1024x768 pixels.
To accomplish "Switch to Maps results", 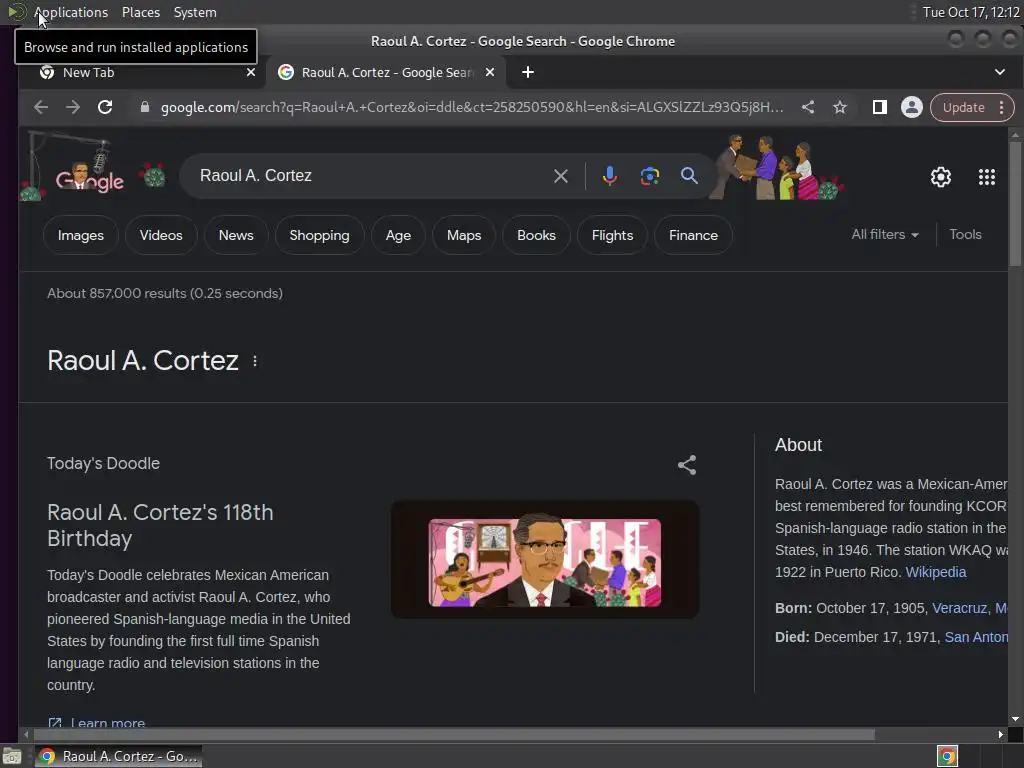I will [464, 235].
